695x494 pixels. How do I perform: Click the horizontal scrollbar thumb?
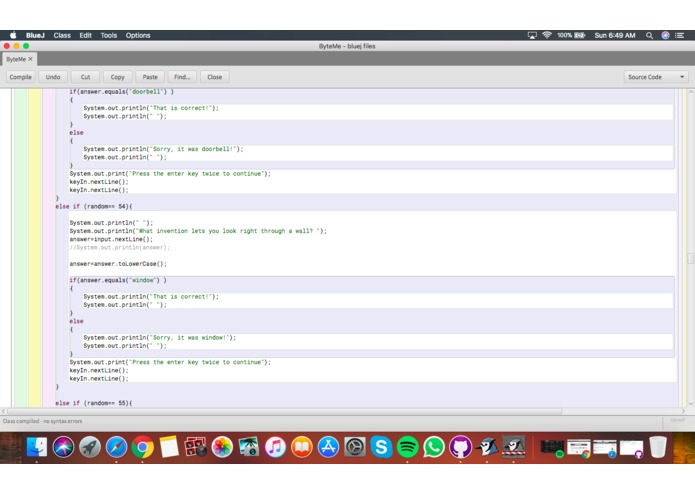pos(285,411)
